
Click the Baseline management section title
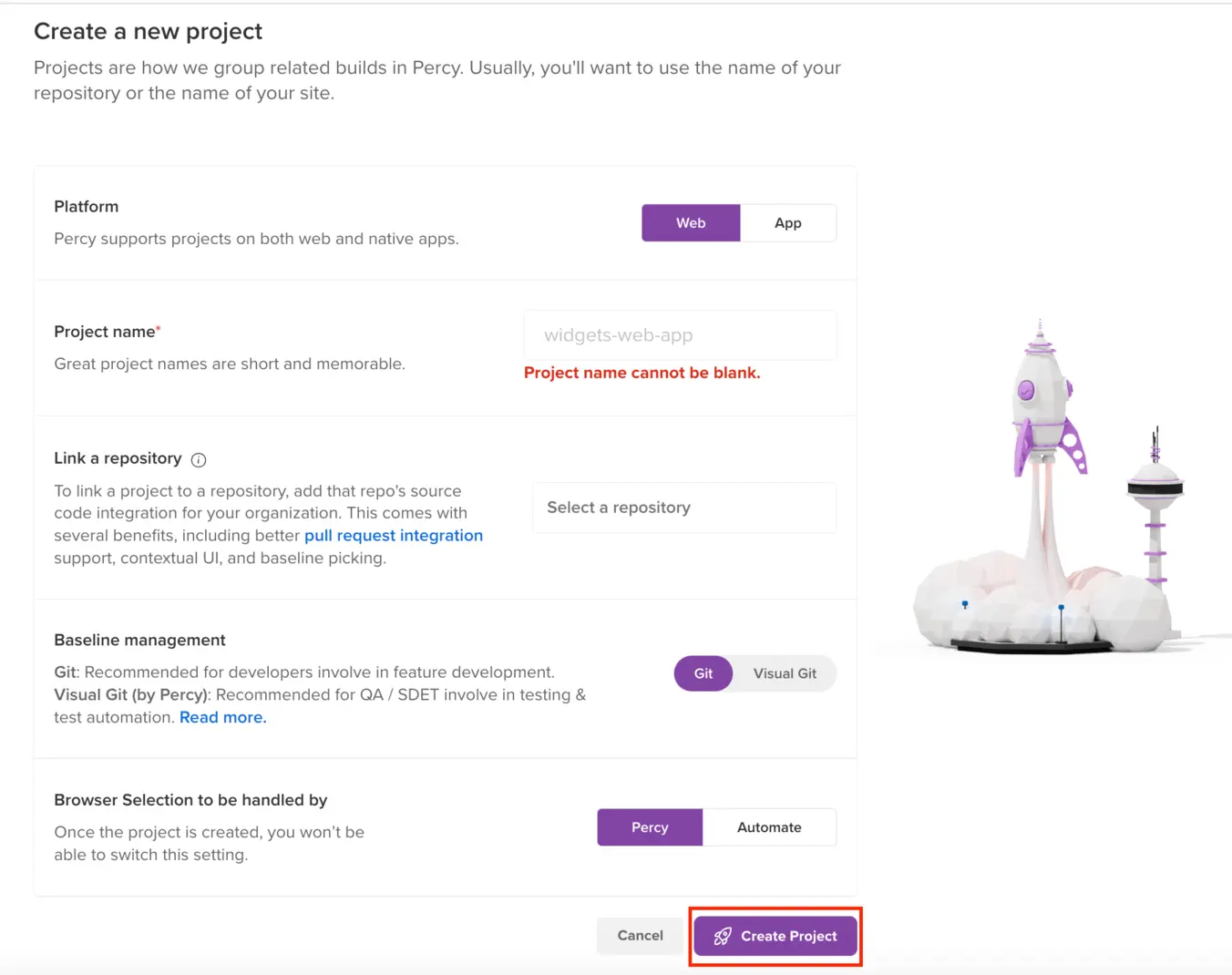[x=139, y=641]
